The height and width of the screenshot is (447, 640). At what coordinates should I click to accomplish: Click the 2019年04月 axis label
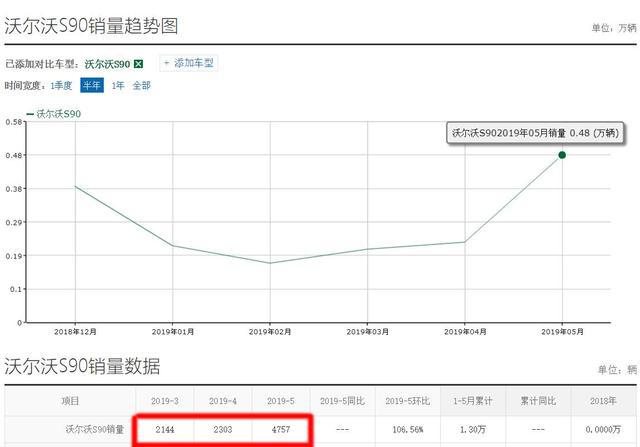click(x=465, y=332)
